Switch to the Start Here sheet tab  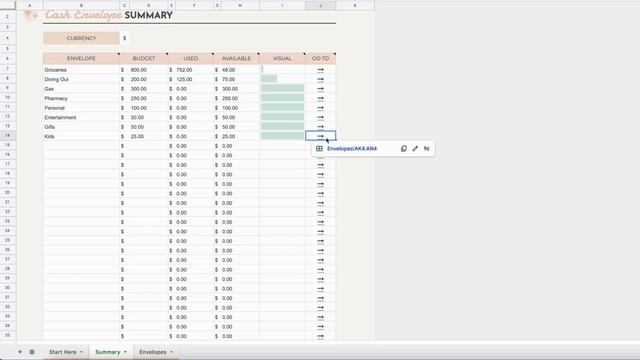point(62,352)
